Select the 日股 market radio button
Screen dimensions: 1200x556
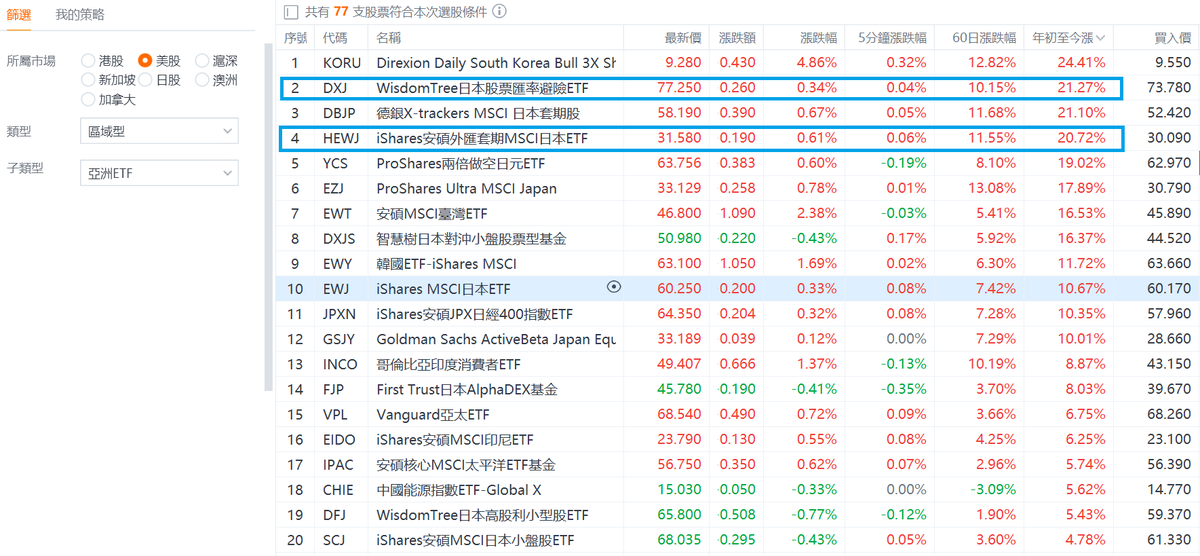pos(145,80)
